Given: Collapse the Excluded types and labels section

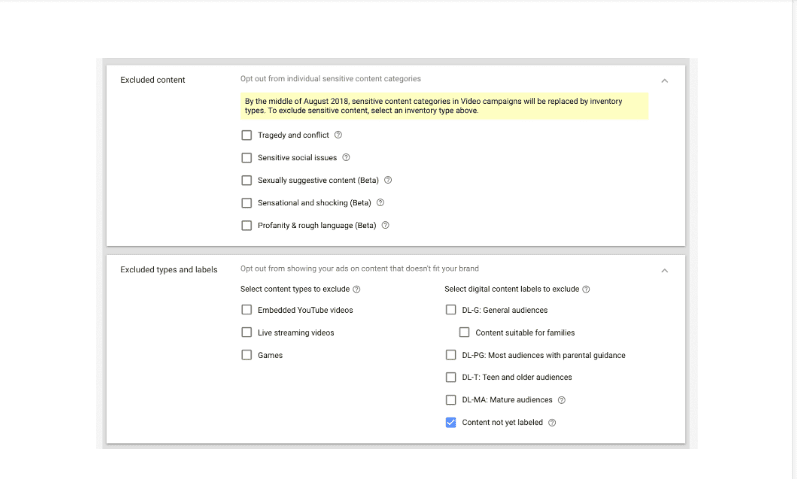Looking at the screenshot, I should 665,270.
